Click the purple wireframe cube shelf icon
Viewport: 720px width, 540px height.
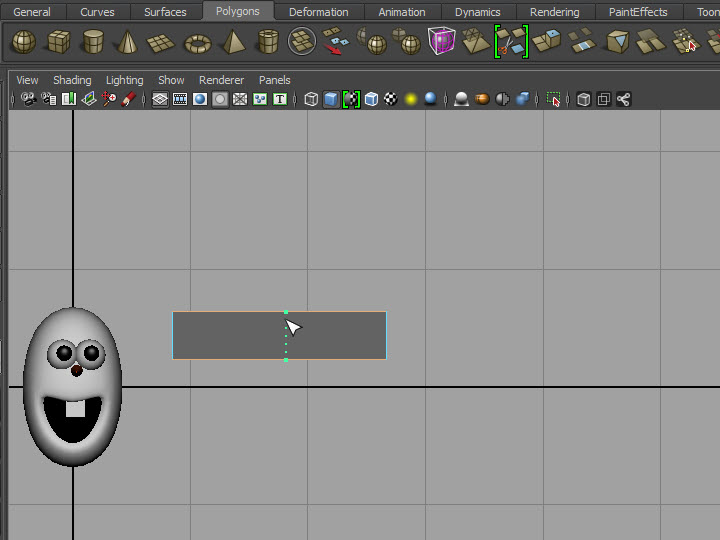(x=441, y=42)
